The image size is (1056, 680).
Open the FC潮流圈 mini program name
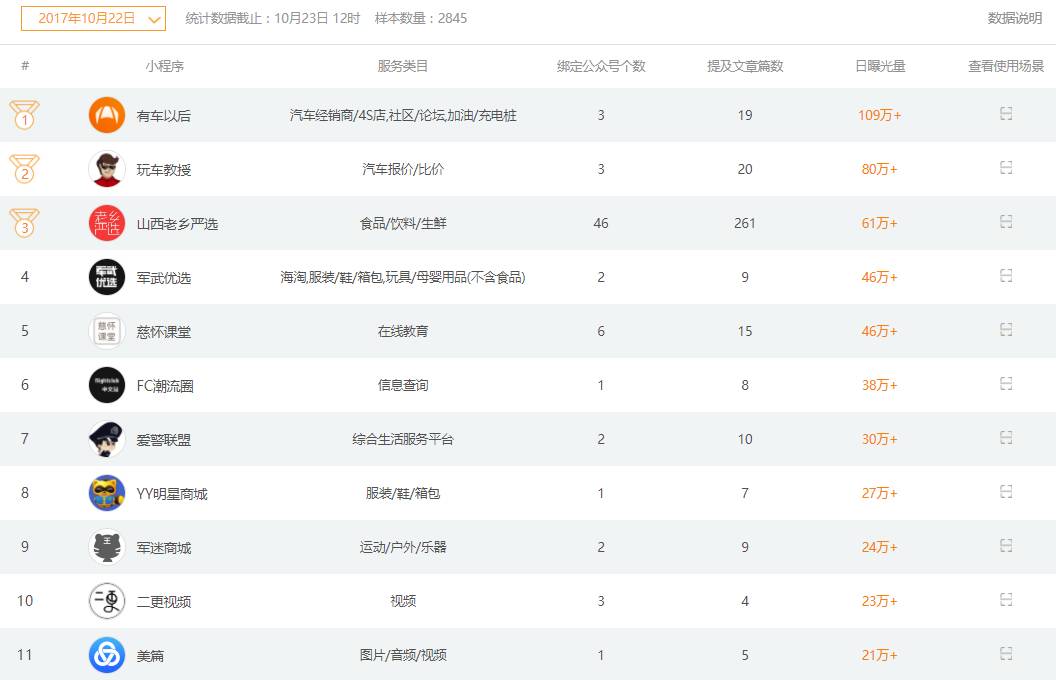[165, 386]
